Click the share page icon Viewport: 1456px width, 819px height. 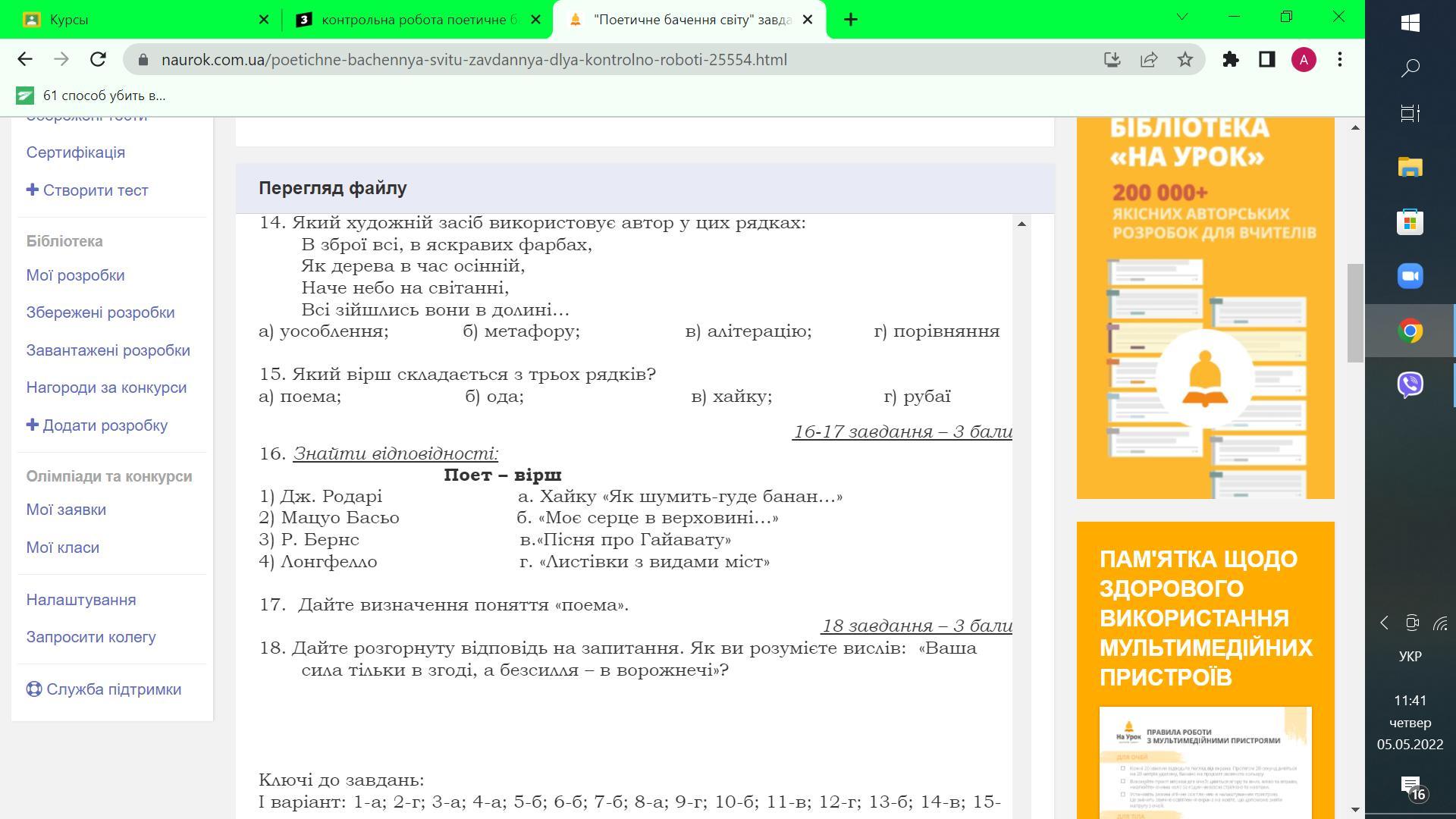(x=1149, y=59)
